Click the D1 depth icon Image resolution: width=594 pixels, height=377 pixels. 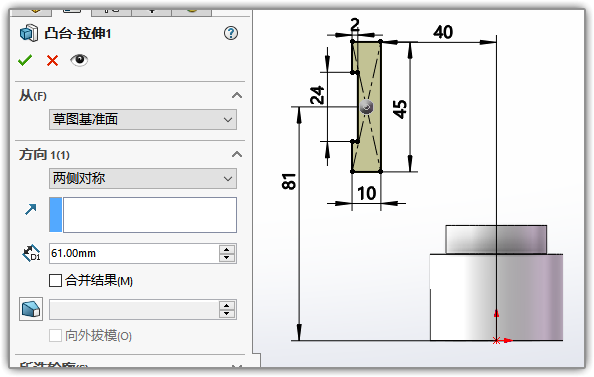tap(31, 253)
